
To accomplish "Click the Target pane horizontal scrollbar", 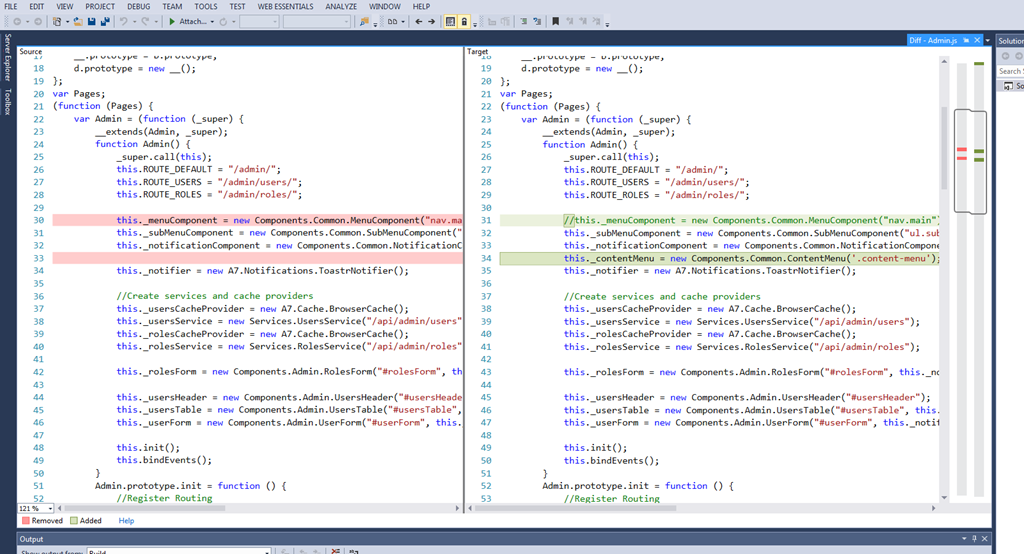I will coord(701,508).
